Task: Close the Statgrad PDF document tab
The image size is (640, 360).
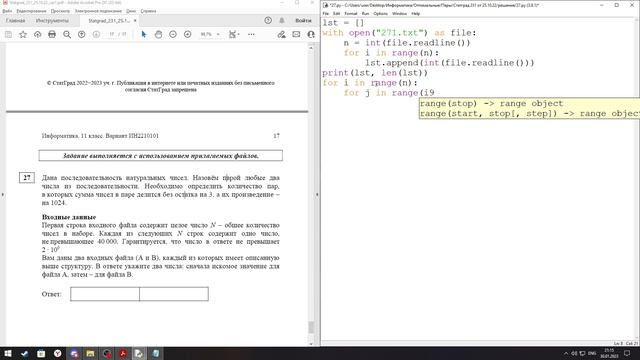Action: pyautogui.click(x=135, y=20)
